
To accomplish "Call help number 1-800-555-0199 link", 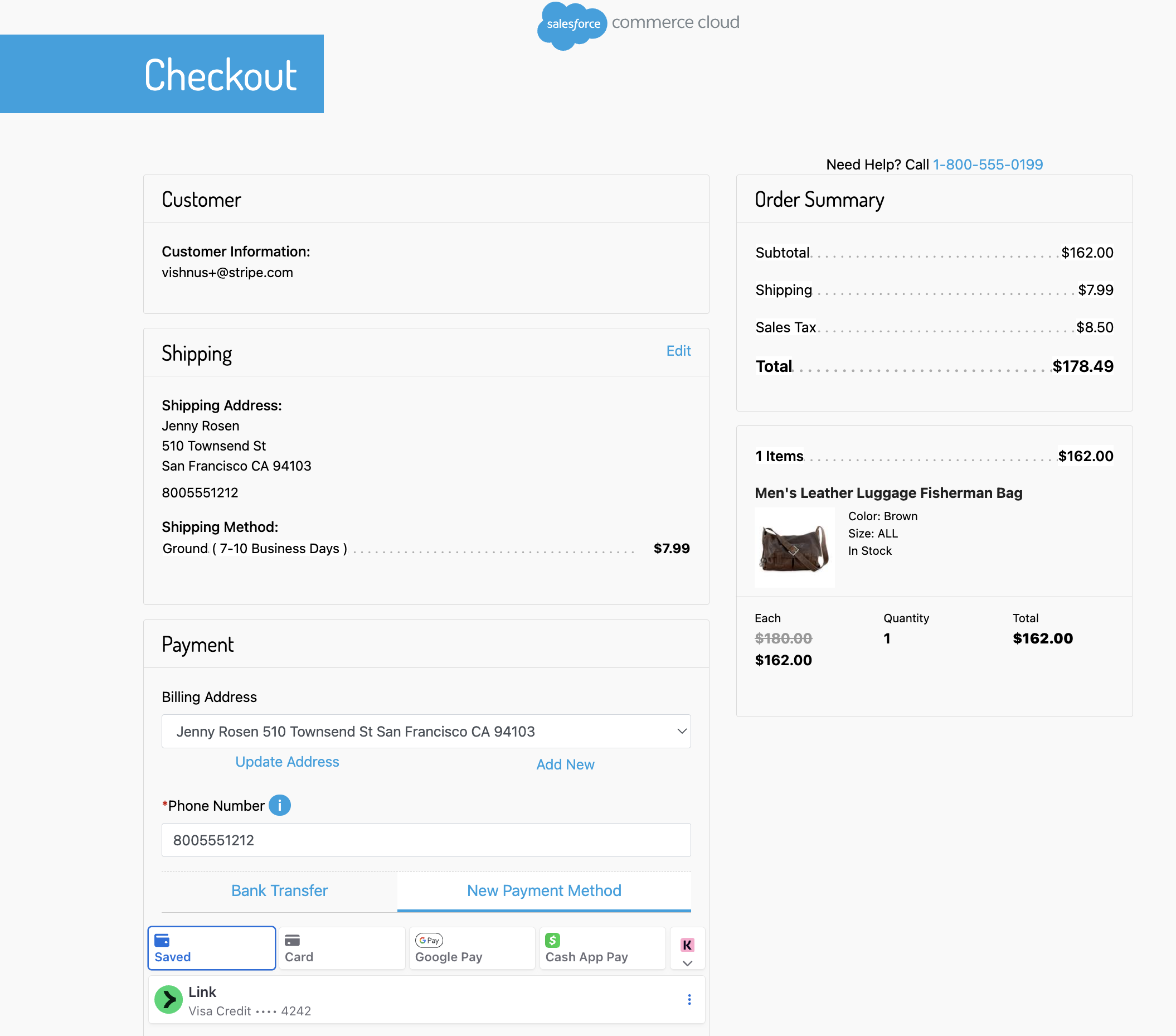I will (987, 164).
